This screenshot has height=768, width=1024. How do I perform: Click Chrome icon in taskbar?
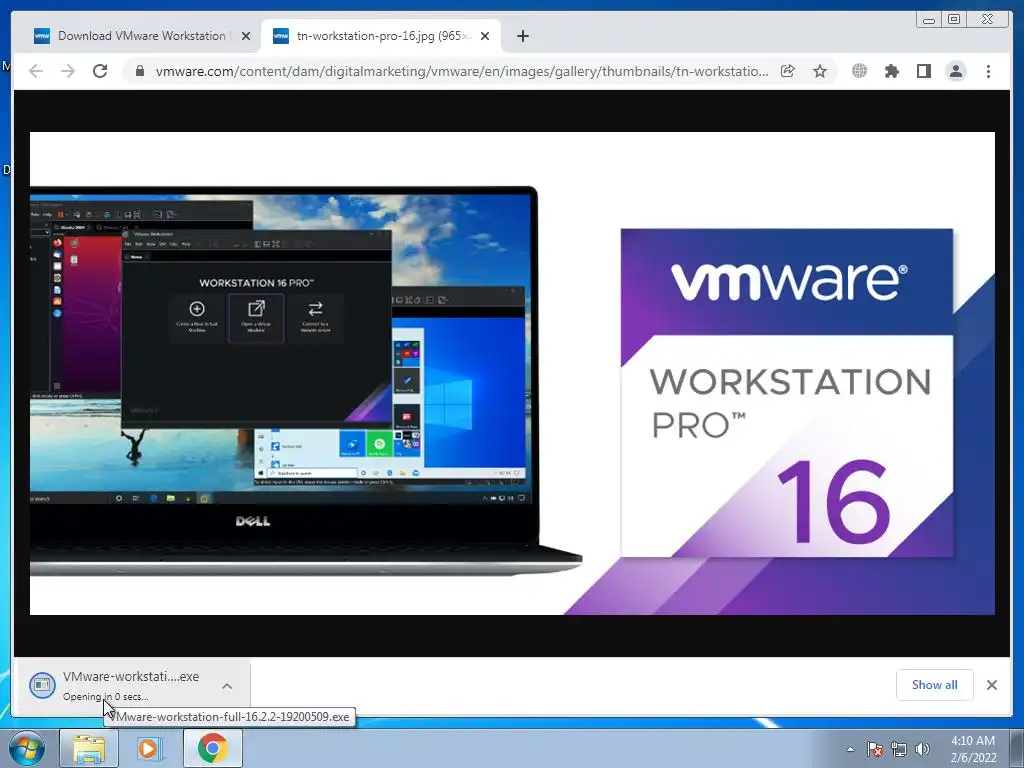click(212, 748)
